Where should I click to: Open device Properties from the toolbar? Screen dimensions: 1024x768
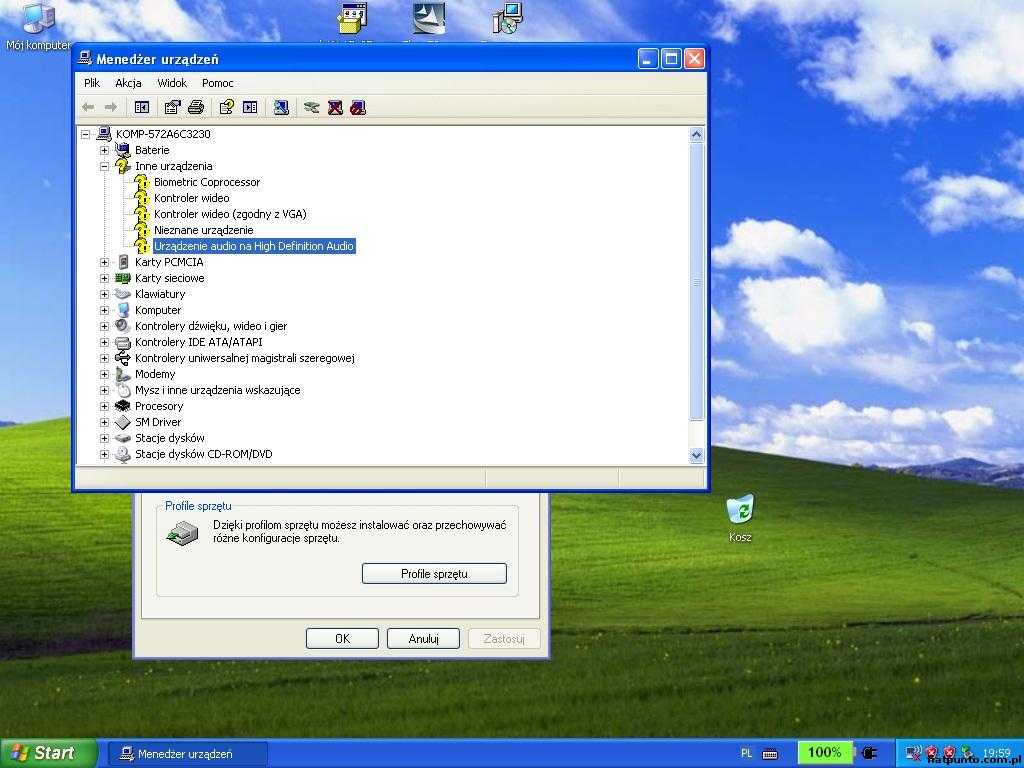(172, 107)
